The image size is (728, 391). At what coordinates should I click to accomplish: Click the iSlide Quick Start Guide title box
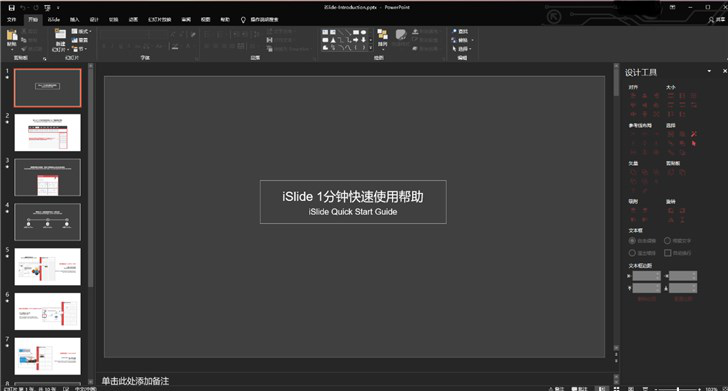353,202
